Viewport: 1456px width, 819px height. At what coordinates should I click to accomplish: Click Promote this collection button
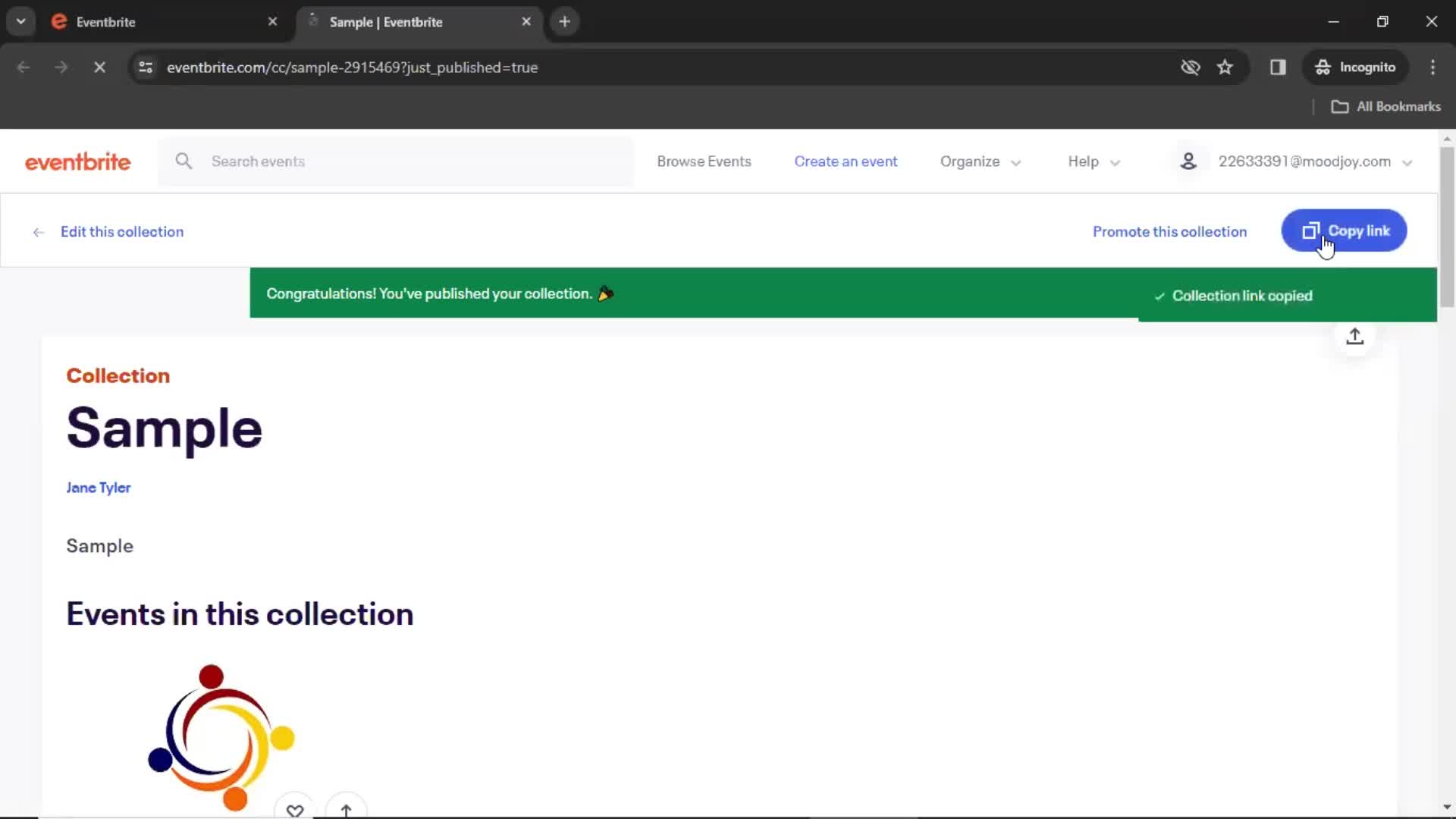[x=1170, y=232]
